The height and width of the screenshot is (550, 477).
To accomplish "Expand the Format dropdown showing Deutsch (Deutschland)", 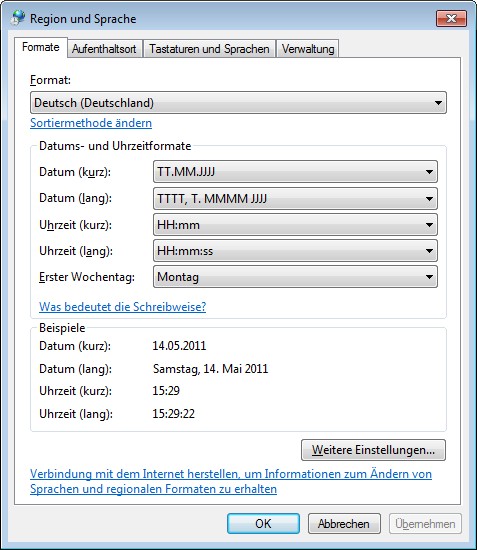I will [238, 103].
